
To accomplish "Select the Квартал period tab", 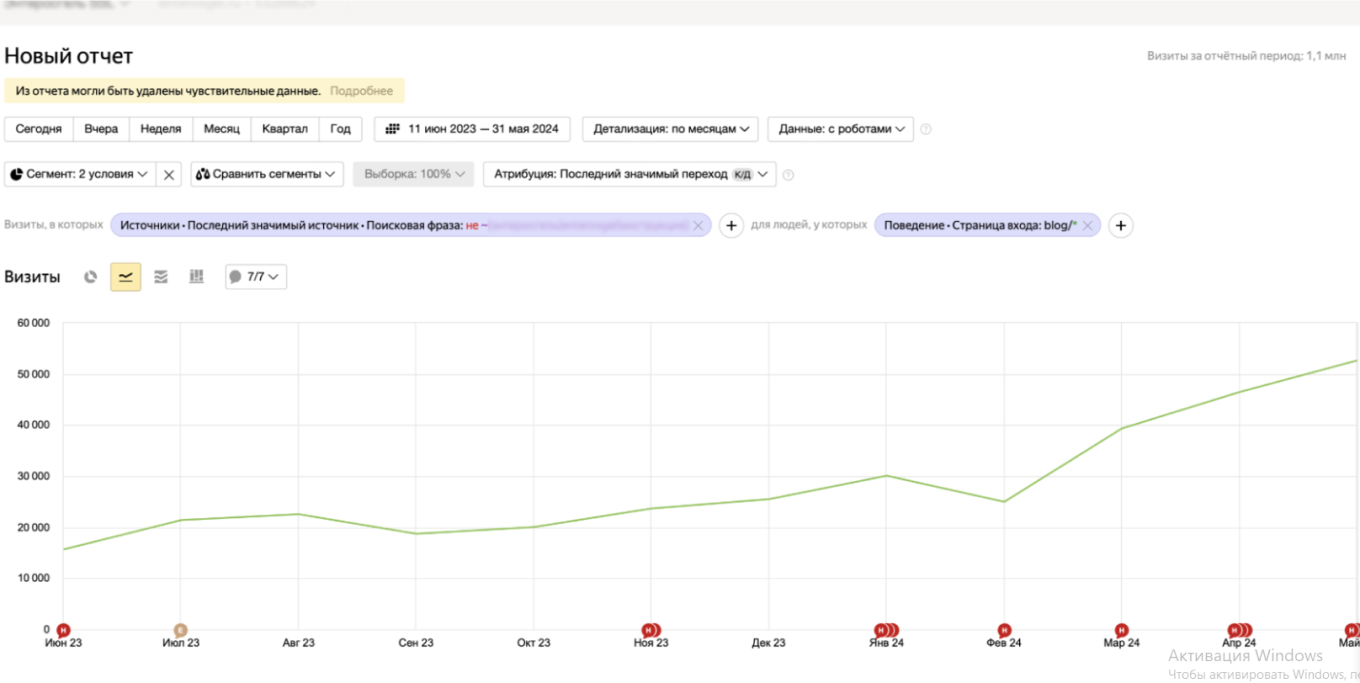I will 285,129.
